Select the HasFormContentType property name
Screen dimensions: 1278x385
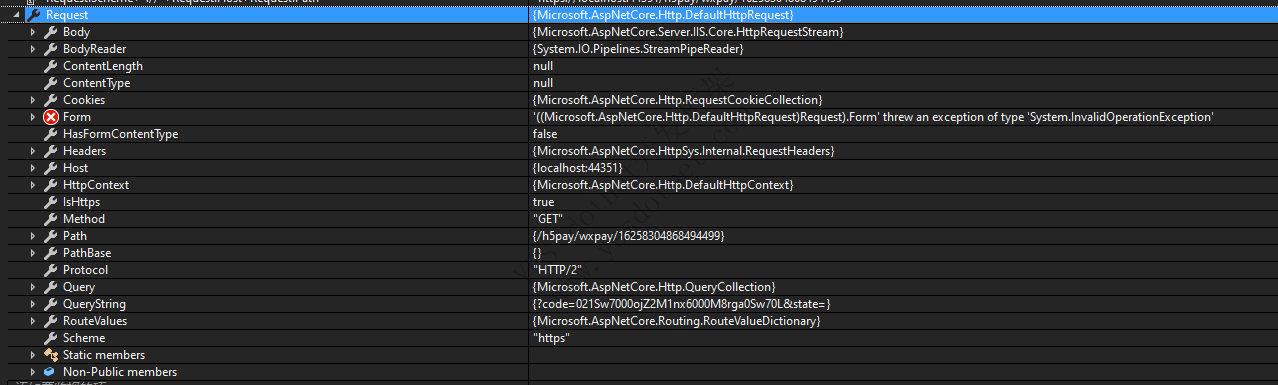click(x=121, y=134)
